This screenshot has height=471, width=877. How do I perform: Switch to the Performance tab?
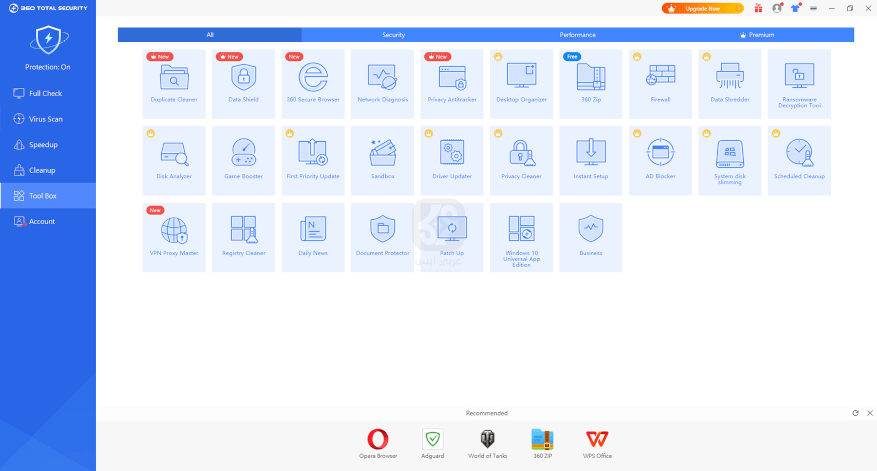pos(578,35)
